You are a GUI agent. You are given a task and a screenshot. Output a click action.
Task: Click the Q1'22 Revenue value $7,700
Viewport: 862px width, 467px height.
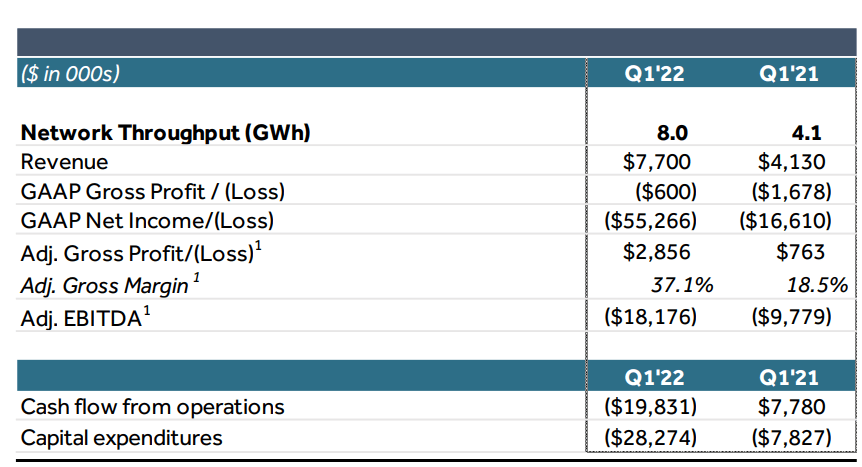[656, 162]
